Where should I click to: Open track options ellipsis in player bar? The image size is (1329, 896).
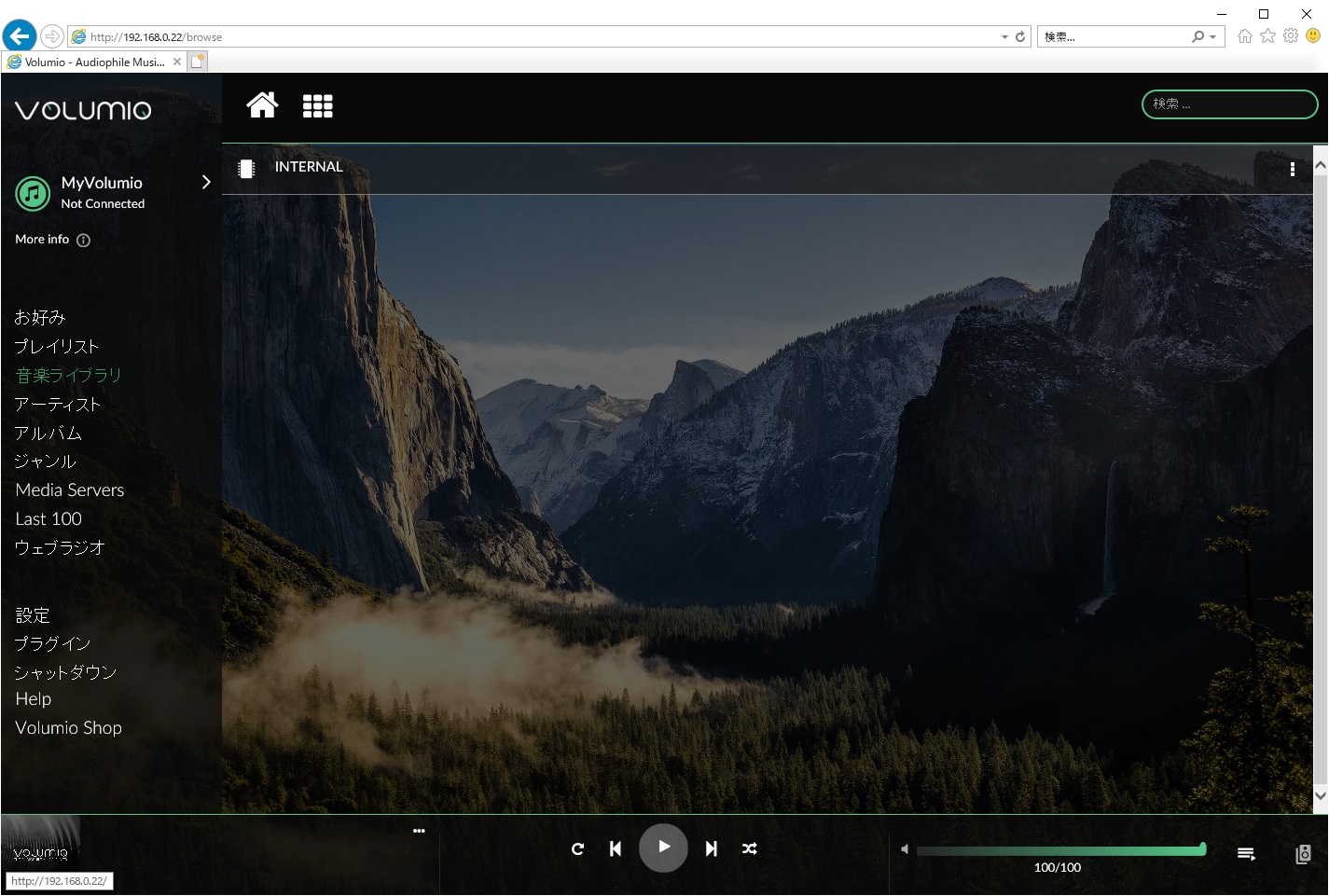point(419,831)
